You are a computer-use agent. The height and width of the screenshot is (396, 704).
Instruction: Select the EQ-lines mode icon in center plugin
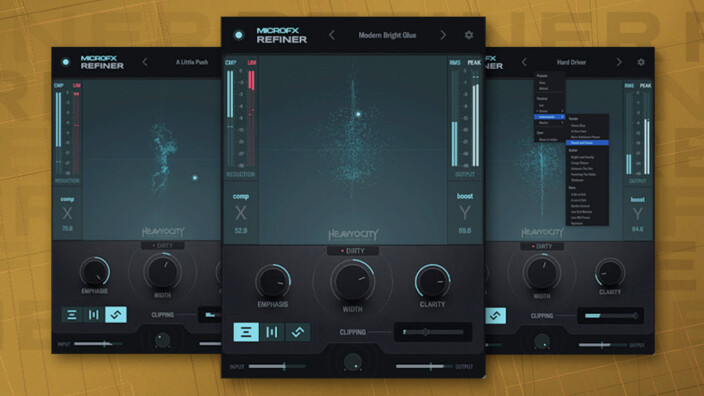246,332
